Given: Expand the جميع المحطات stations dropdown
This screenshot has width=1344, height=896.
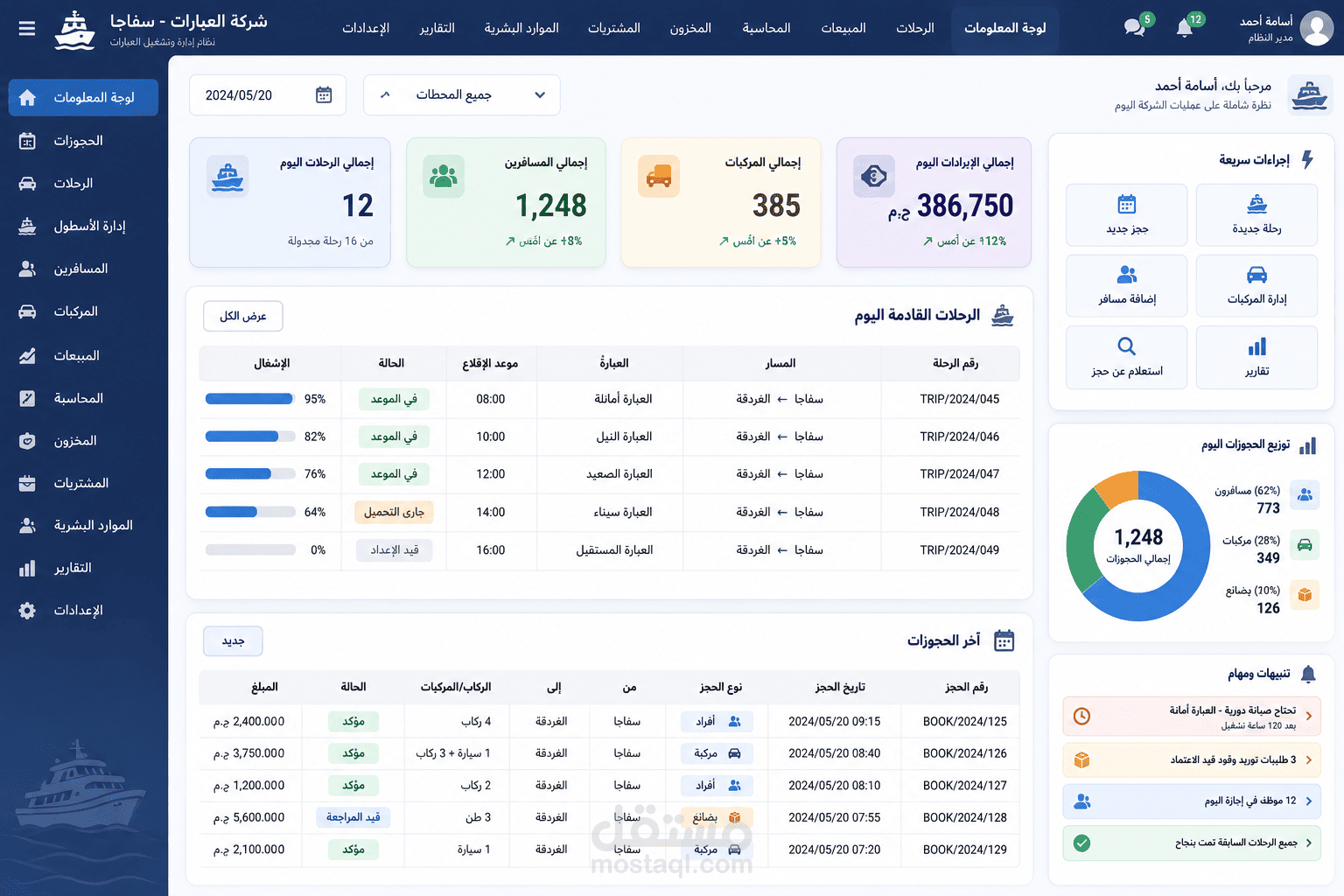Looking at the screenshot, I should (x=540, y=95).
